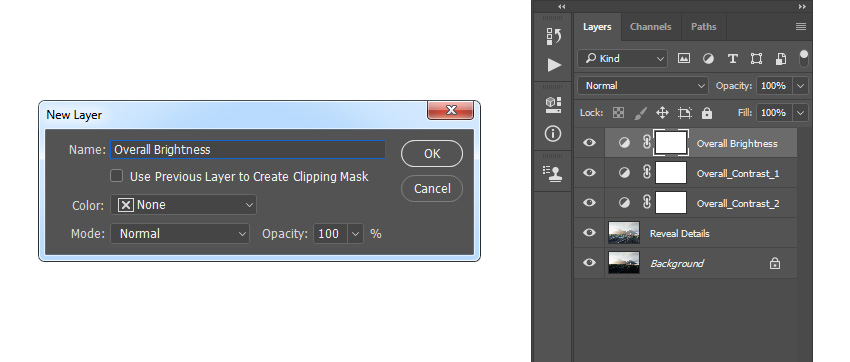Expand the Kind filter dropdown
The height and width of the screenshot is (362, 850).
pyautogui.click(x=622, y=59)
